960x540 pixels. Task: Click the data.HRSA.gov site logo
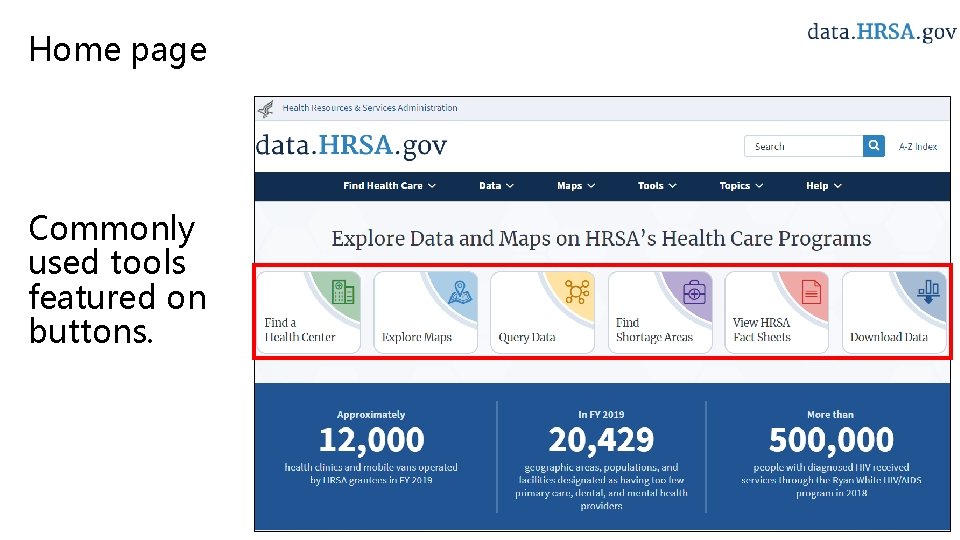click(x=351, y=146)
